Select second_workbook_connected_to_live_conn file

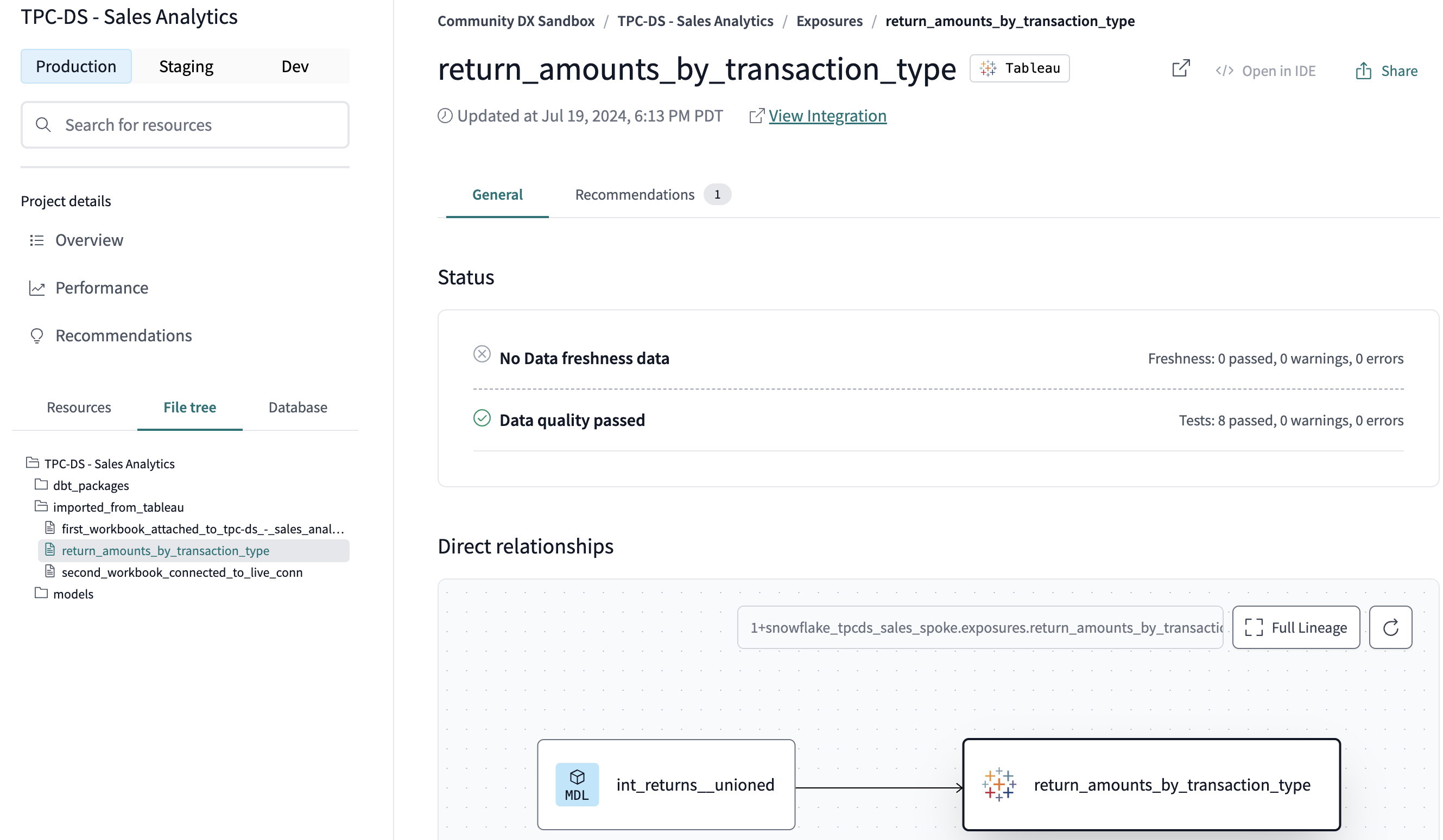pos(181,571)
